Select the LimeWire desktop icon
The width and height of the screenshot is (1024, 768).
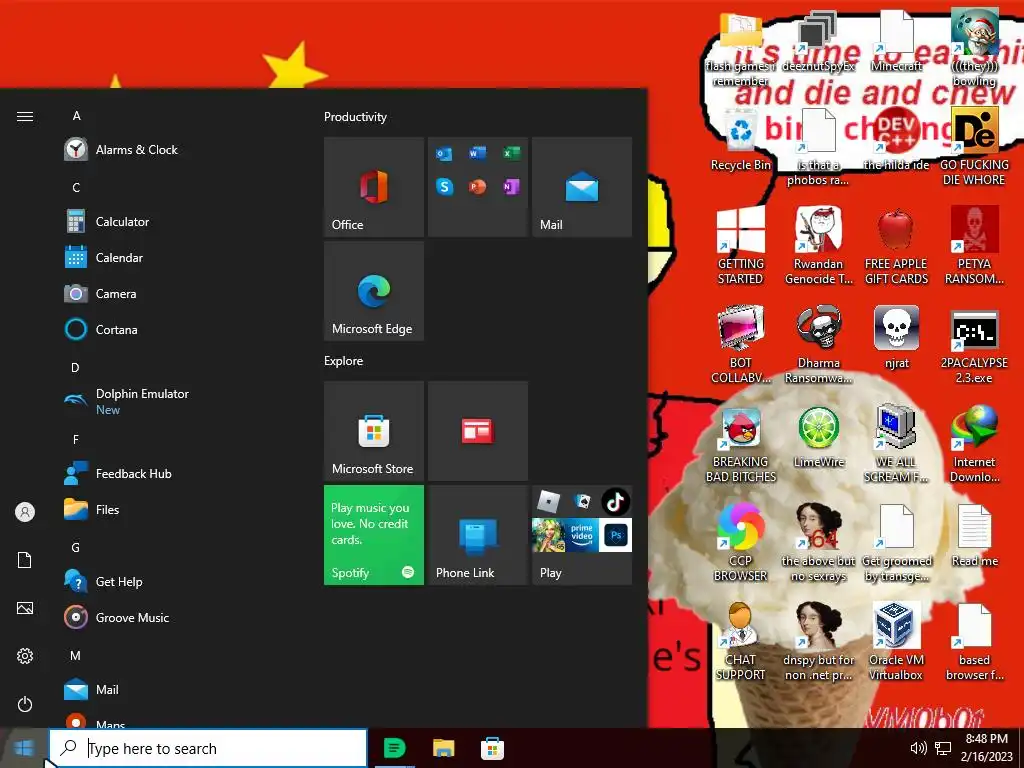(818, 436)
